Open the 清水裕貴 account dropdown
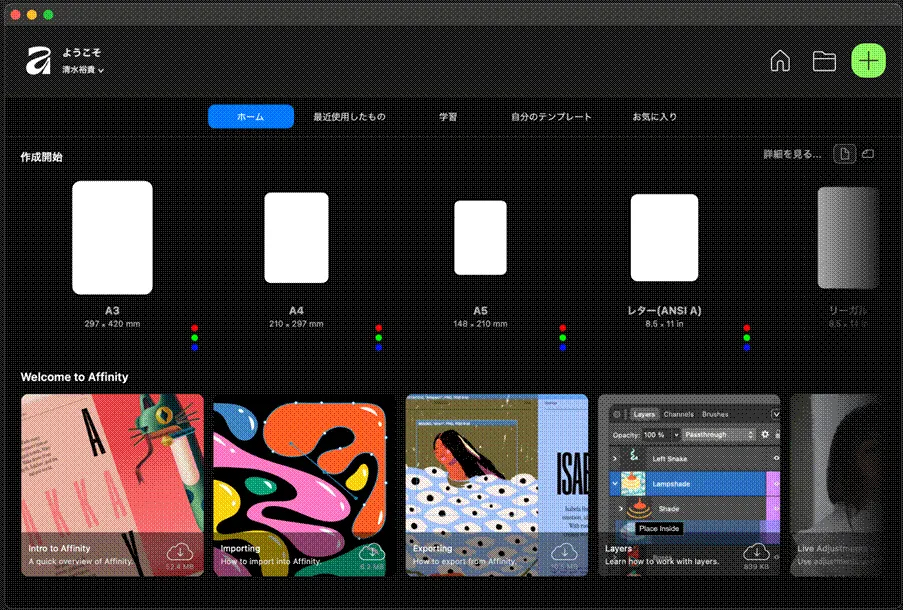Image resolution: width=903 pixels, height=610 pixels. point(80,70)
